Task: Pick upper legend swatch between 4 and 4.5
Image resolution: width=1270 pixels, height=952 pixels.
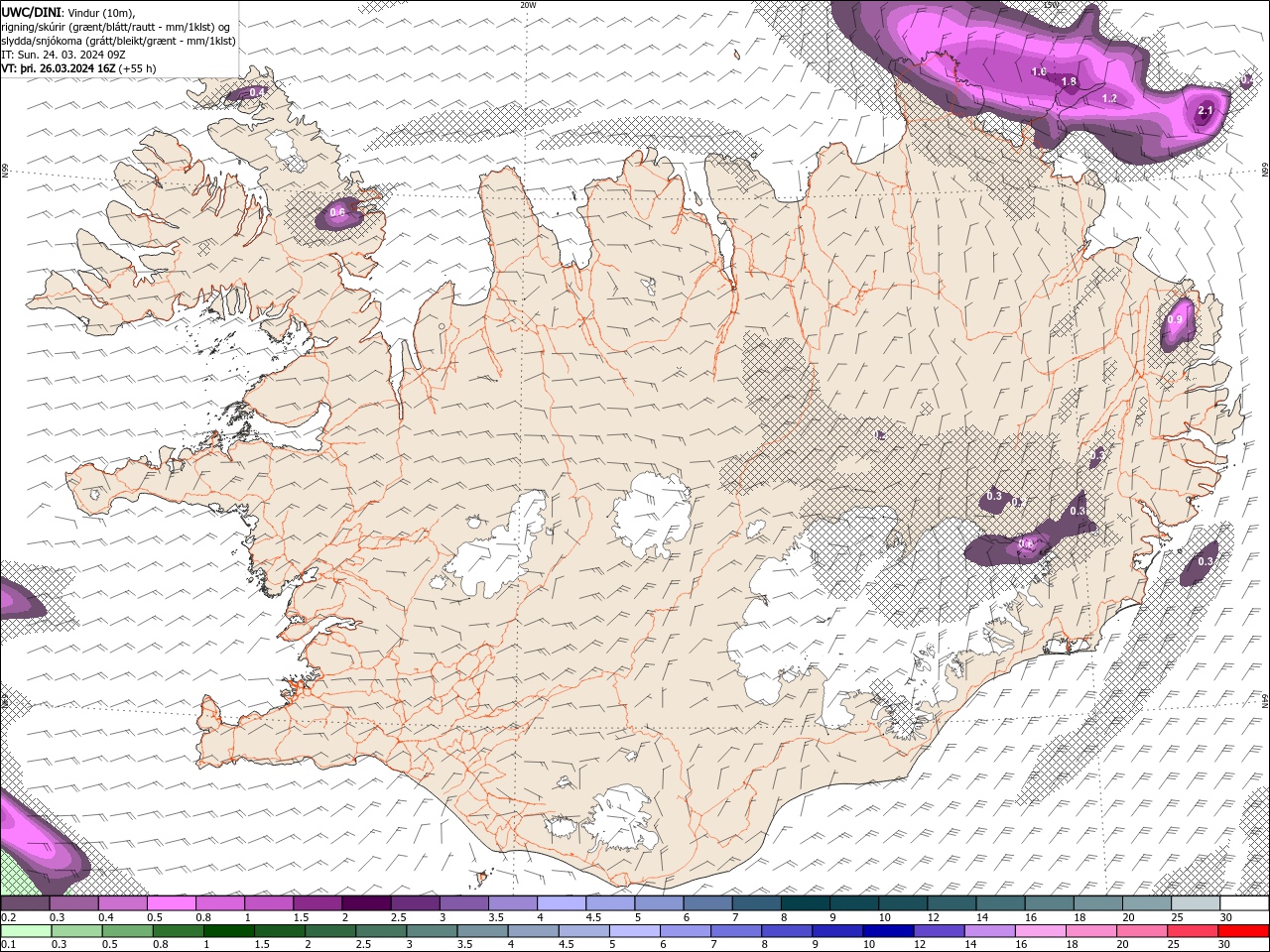Action: coord(562,903)
